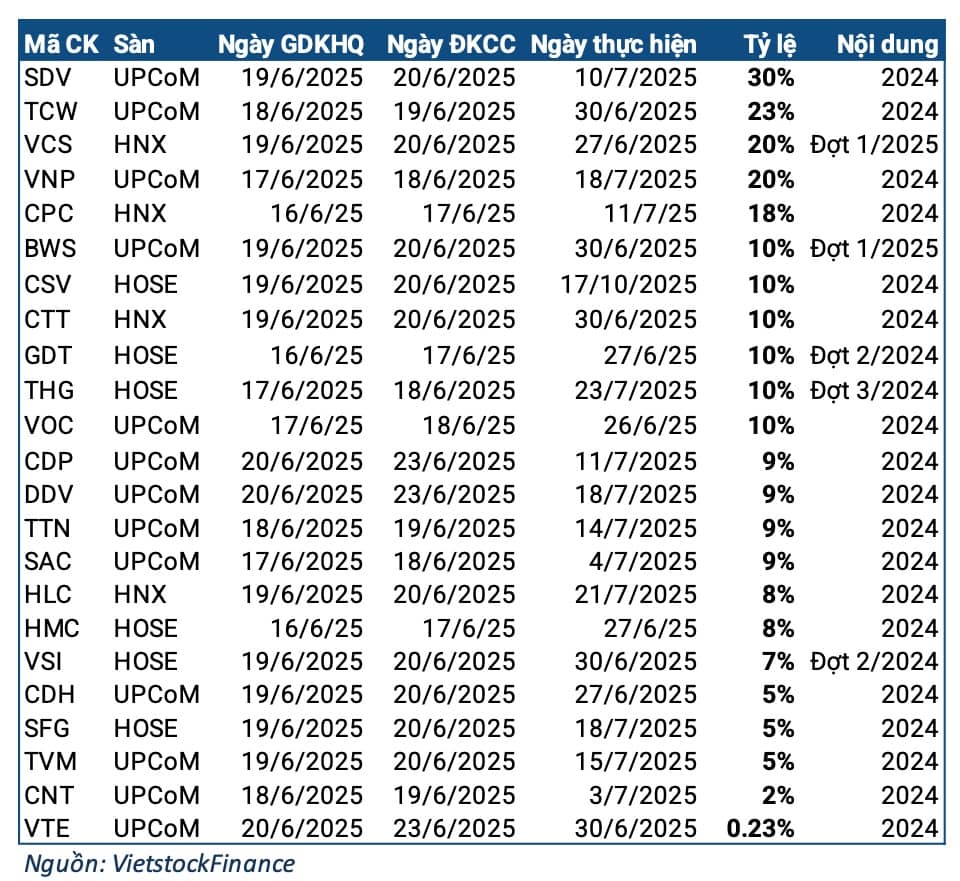Click the VietstockFinance source text
The height and width of the screenshot is (881, 960).
[160, 861]
